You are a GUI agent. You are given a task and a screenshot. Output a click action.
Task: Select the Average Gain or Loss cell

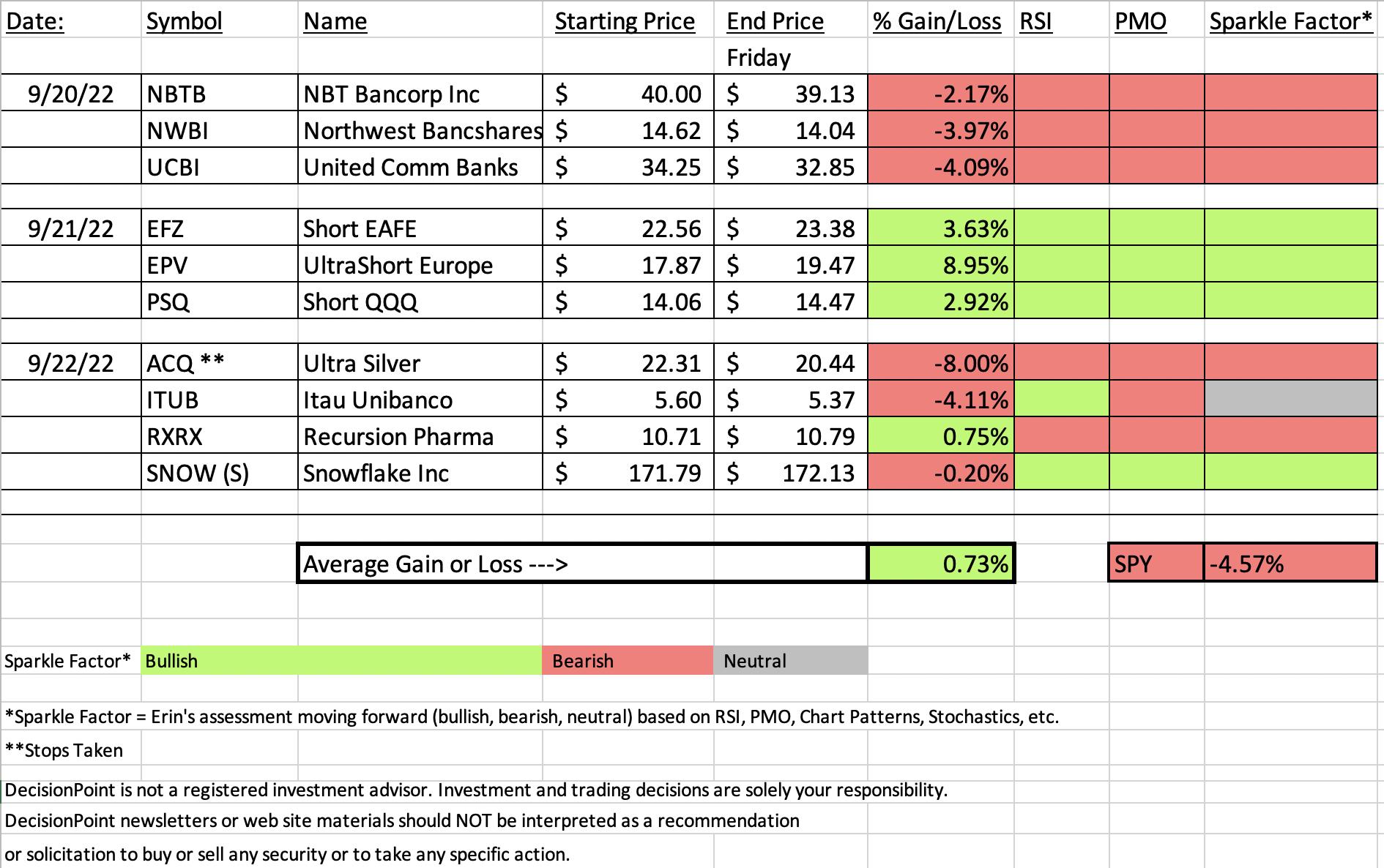(582, 564)
